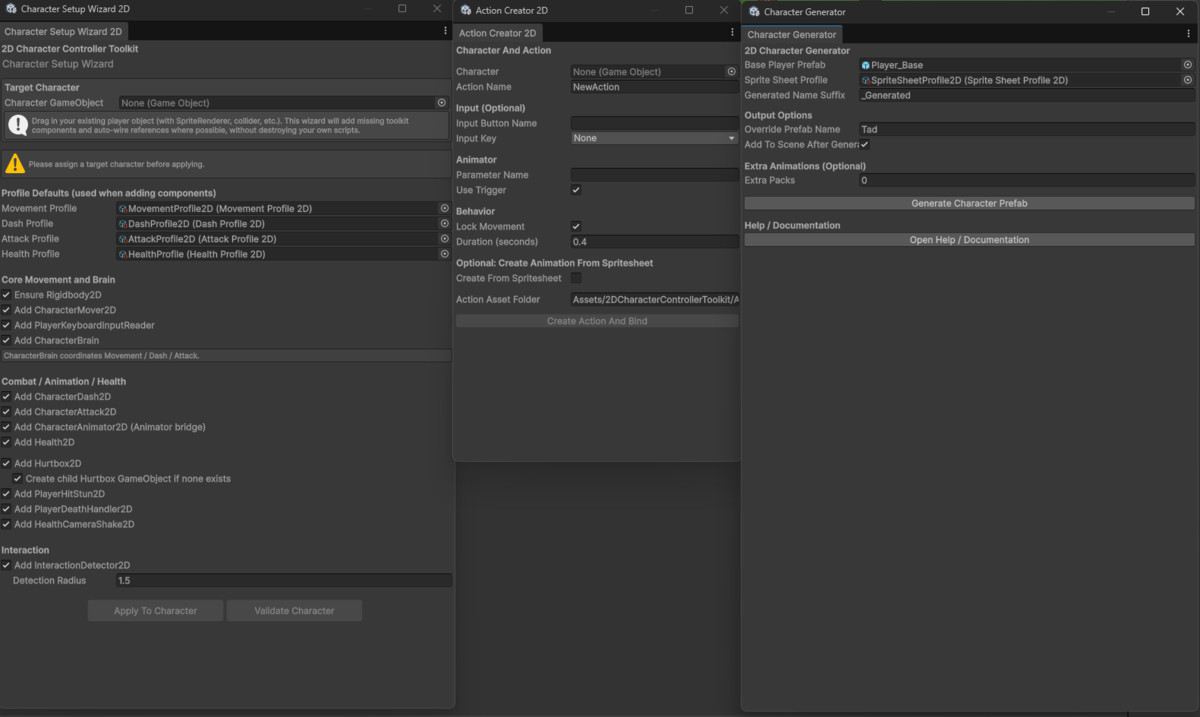The width and height of the screenshot is (1200, 717).
Task: Click the Action Name field containing NewAction
Action: pyautogui.click(x=654, y=87)
